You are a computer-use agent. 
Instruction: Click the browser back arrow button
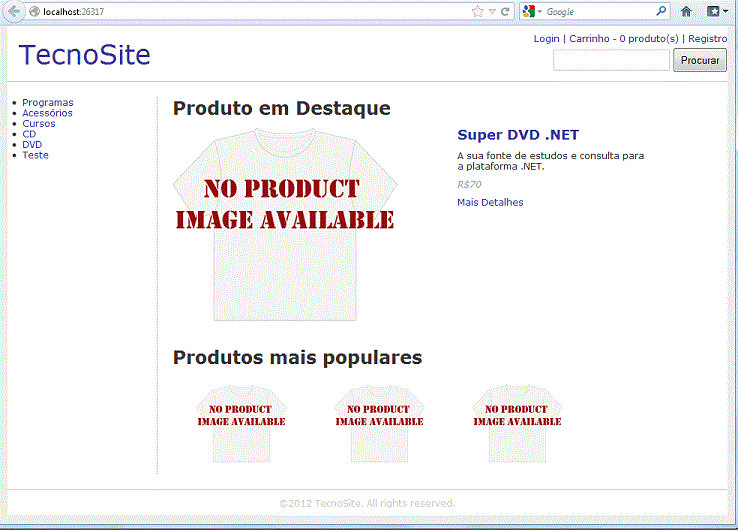point(13,11)
